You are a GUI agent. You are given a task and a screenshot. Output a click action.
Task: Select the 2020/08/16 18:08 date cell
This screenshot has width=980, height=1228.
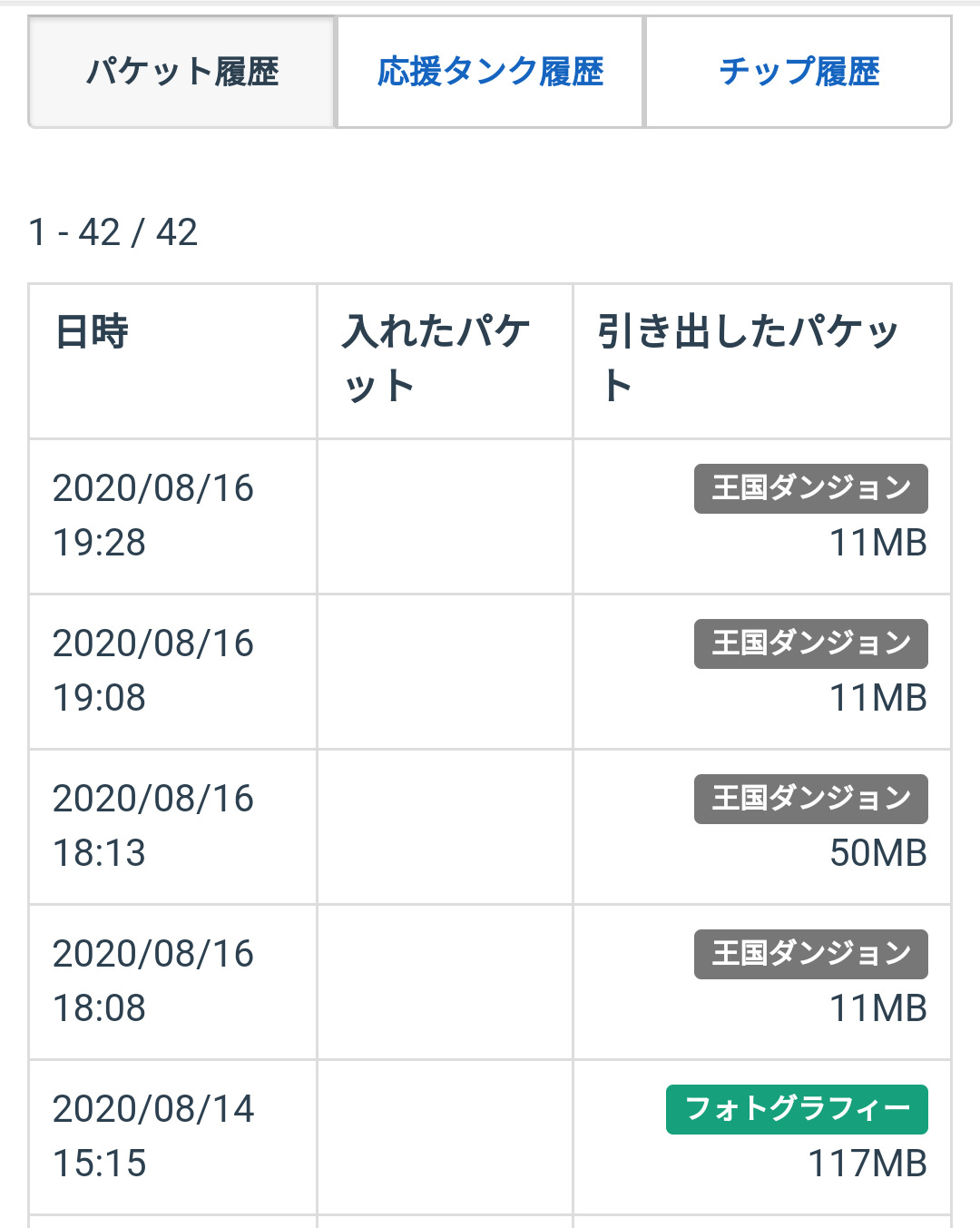pyautogui.click(x=152, y=981)
